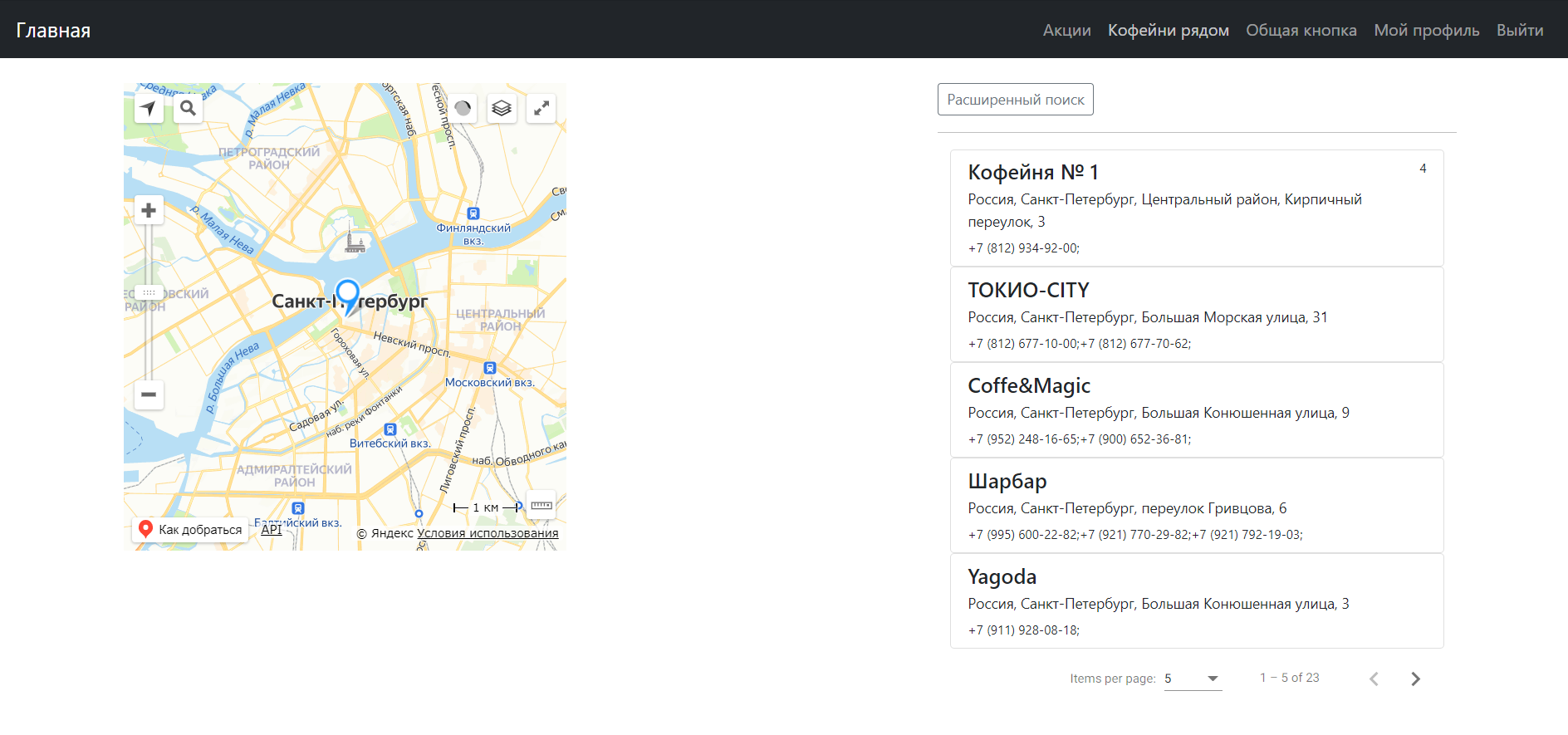Click the Финляндский вокзал station icon
The width and height of the screenshot is (1568, 735).
pos(473,213)
